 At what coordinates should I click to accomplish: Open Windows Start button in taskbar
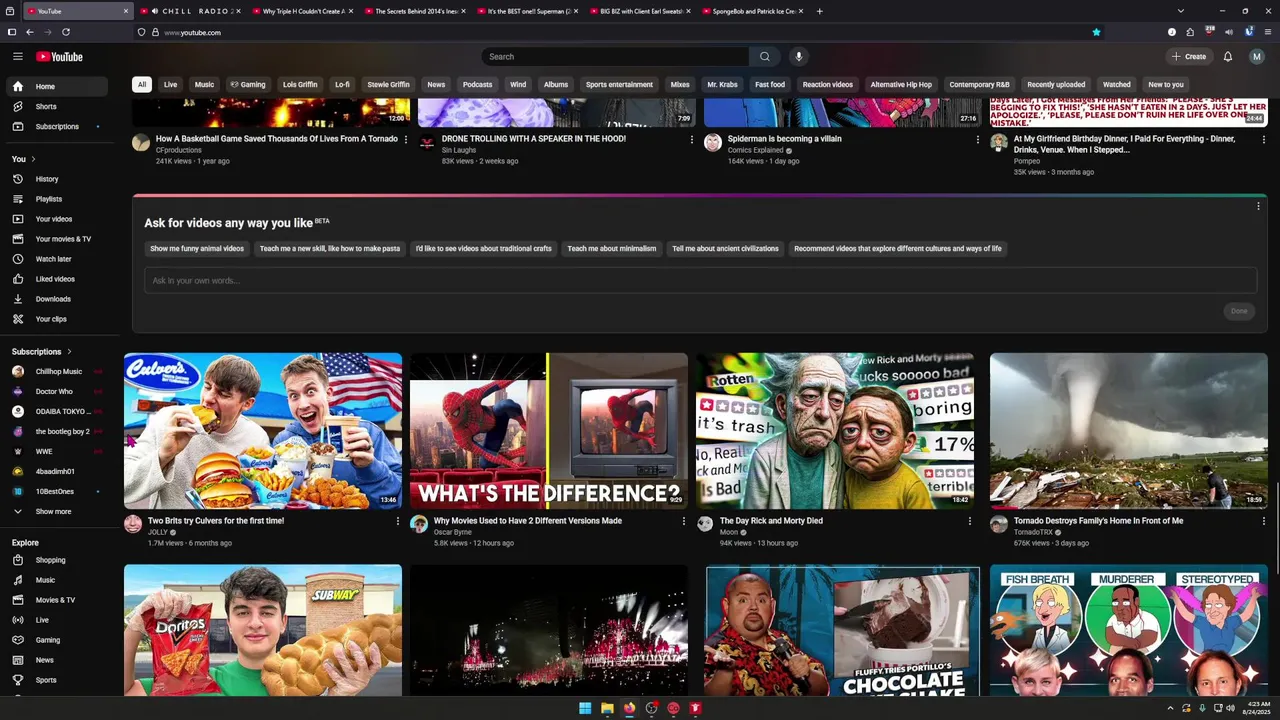(x=585, y=708)
